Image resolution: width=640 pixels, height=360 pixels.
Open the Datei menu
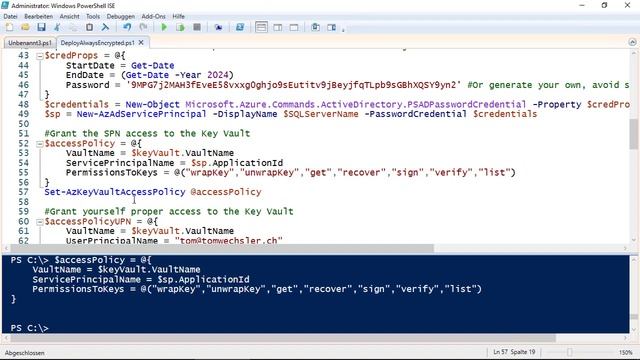(x=10, y=16)
